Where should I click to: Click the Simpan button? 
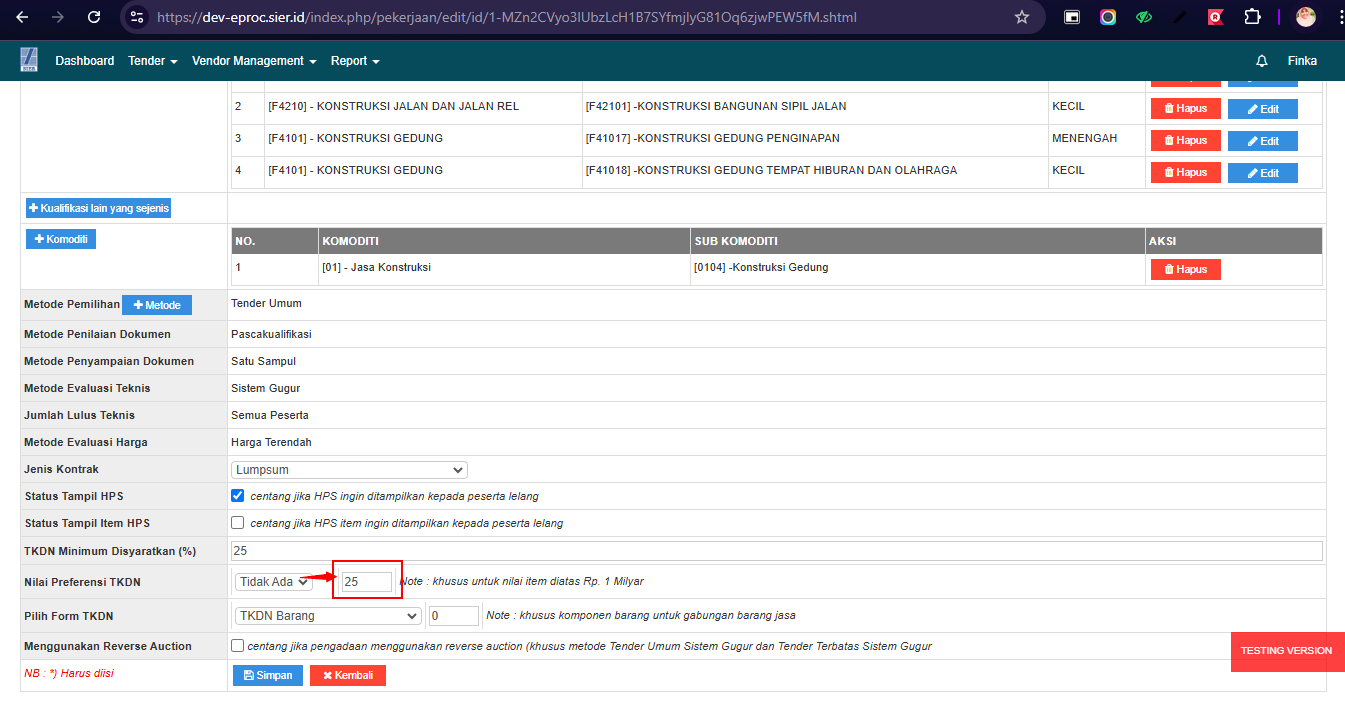[267, 676]
